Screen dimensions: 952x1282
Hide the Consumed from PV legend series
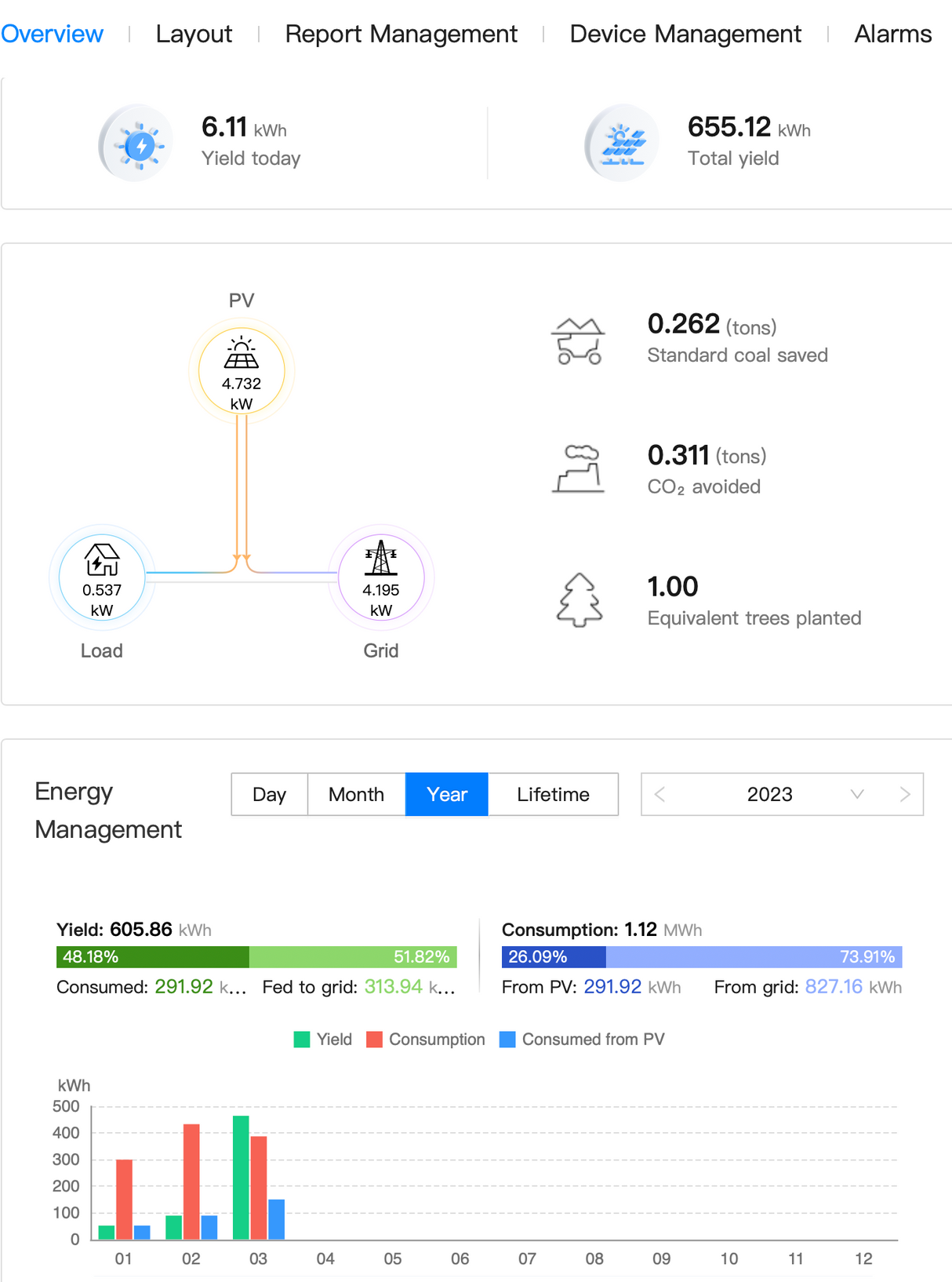tap(582, 1040)
